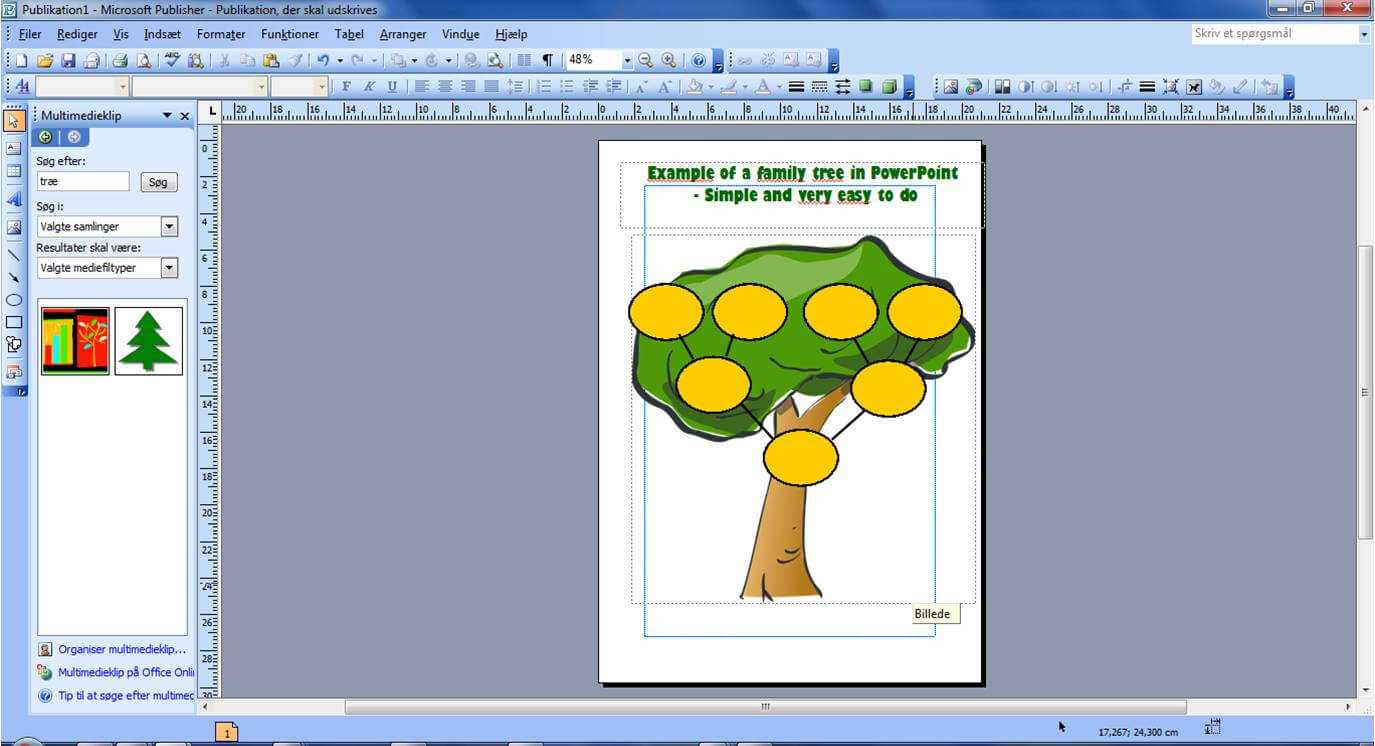
Task: Create a new publication with toolbar icon
Action: pyautogui.click(x=22, y=61)
